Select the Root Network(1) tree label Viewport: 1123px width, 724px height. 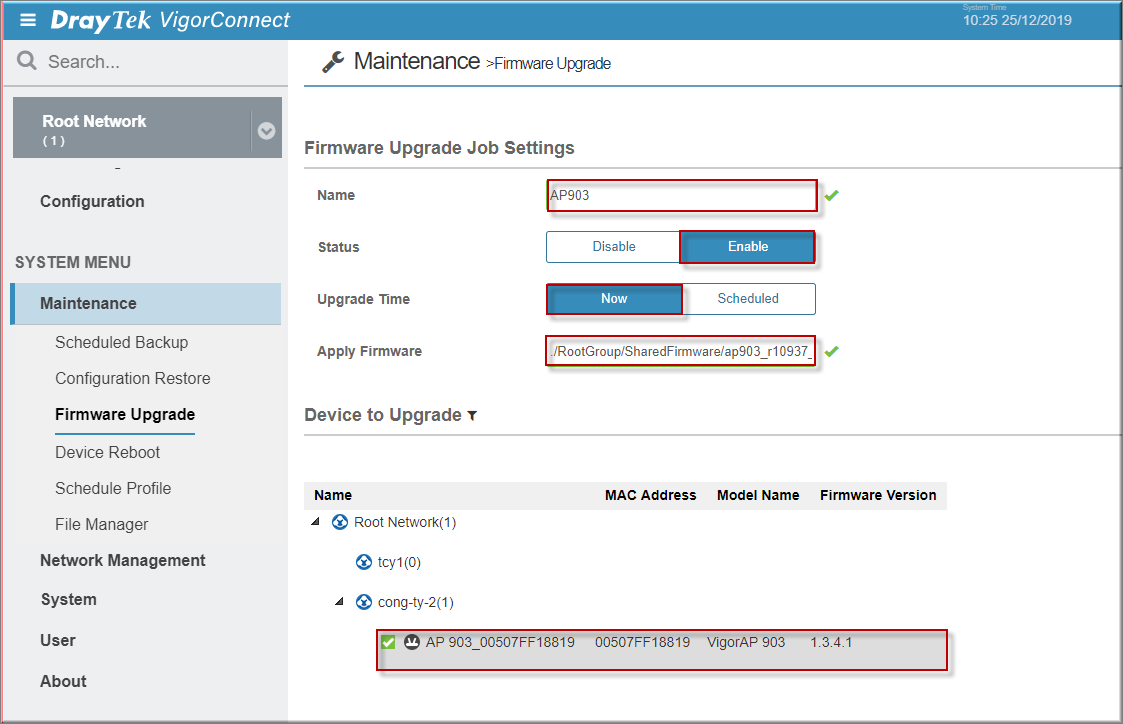point(405,522)
